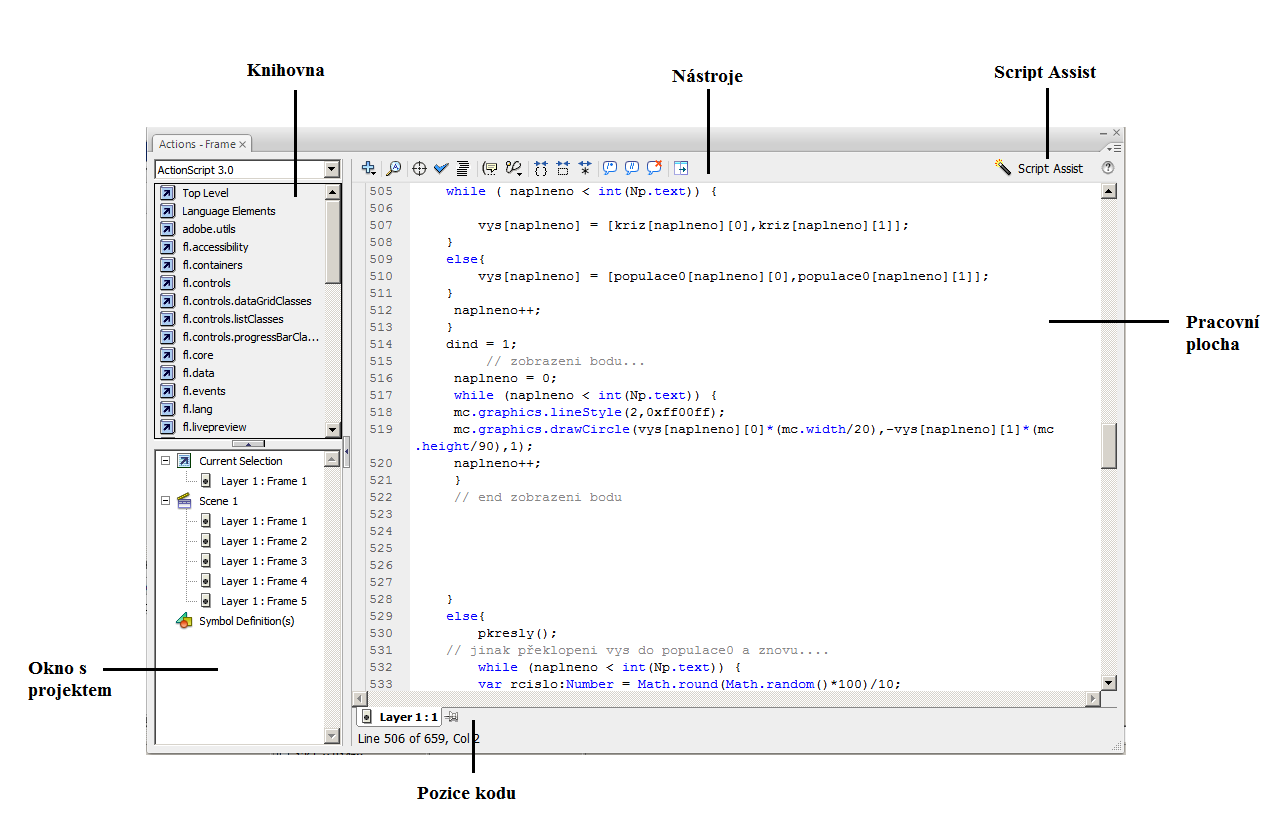Open Language Elements package

pyautogui.click(x=228, y=211)
